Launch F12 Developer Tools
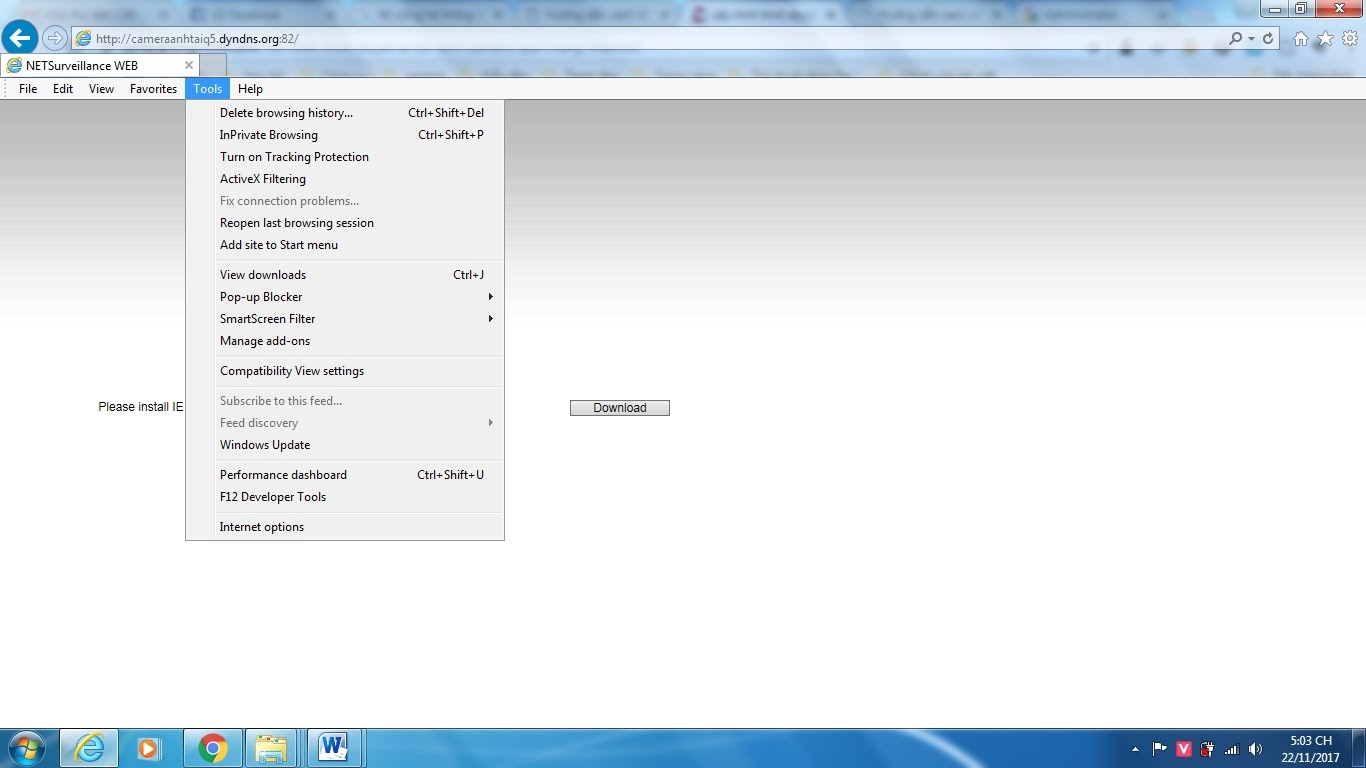The height and width of the screenshot is (768, 1366). coord(345,497)
